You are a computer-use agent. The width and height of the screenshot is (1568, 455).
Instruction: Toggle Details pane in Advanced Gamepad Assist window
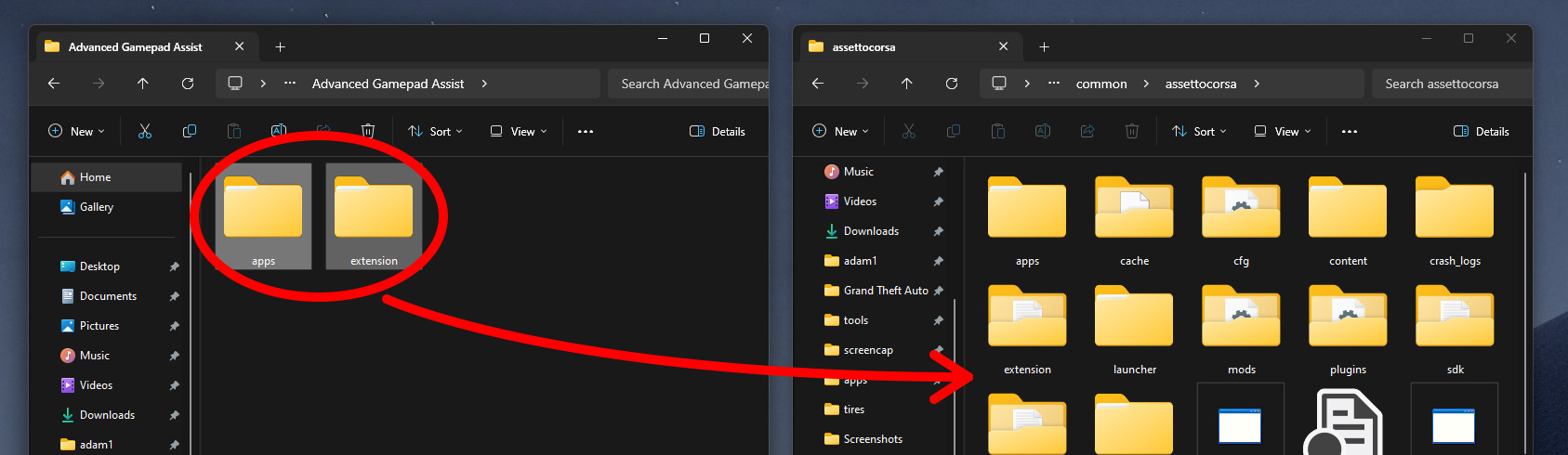pos(718,131)
